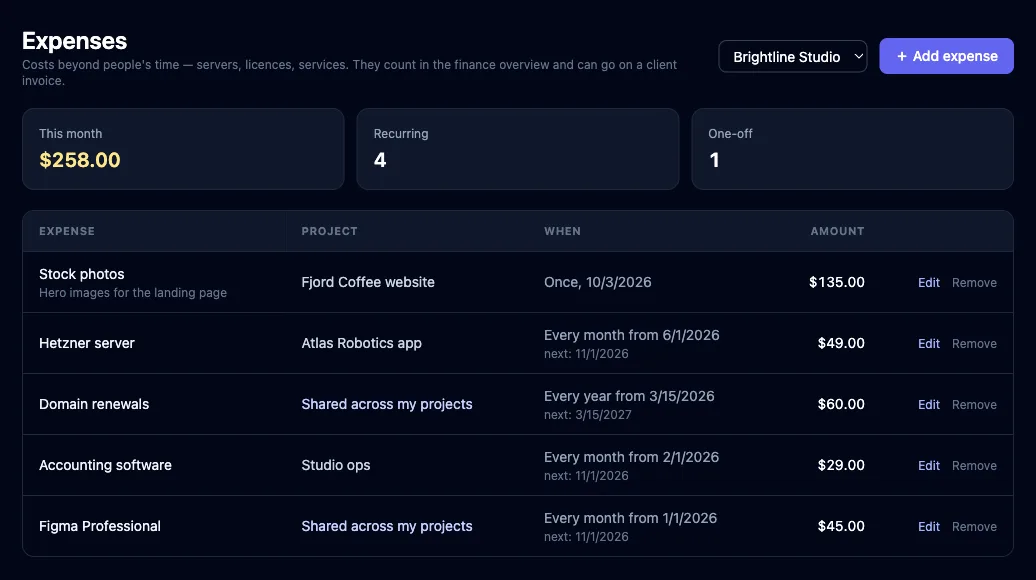Click the Stock photos expense name

point(81,274)
